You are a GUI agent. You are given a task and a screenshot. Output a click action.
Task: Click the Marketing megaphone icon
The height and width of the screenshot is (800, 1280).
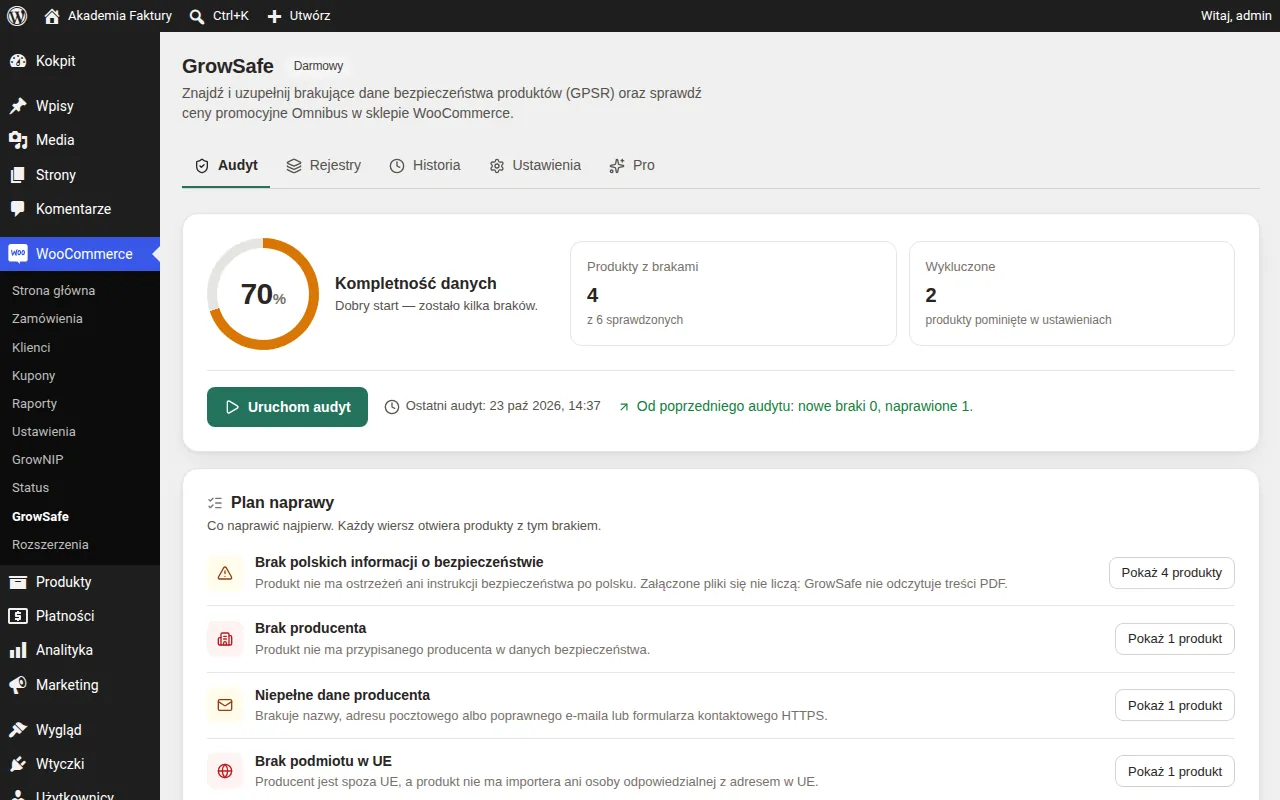(18, 685)
